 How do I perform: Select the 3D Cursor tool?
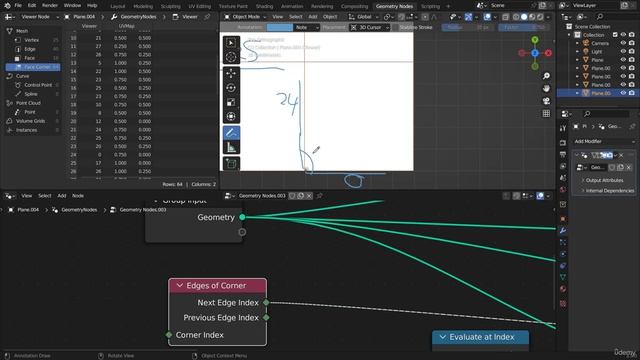coord(231,57)
